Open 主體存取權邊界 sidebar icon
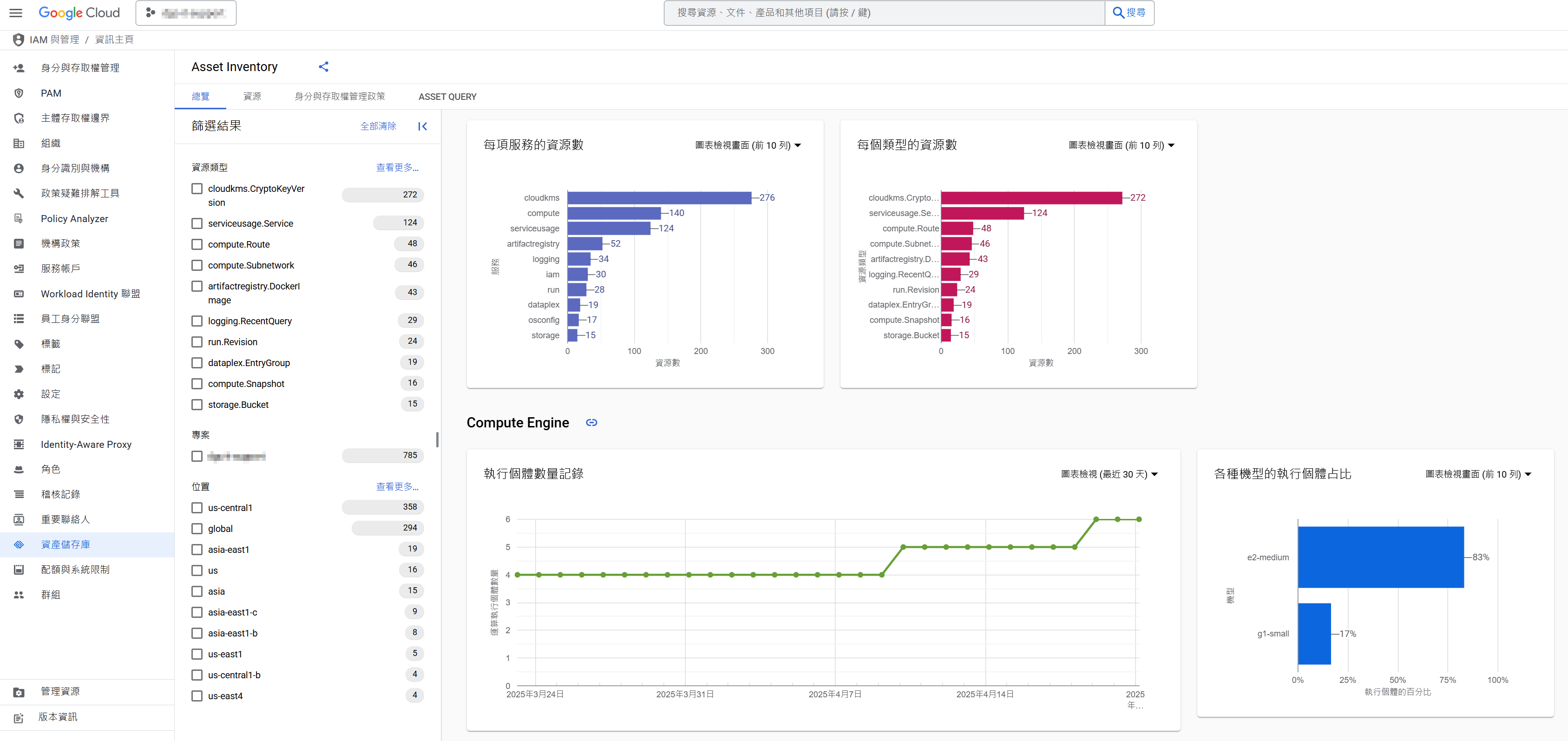1568x741 pixels. (19, 118)
